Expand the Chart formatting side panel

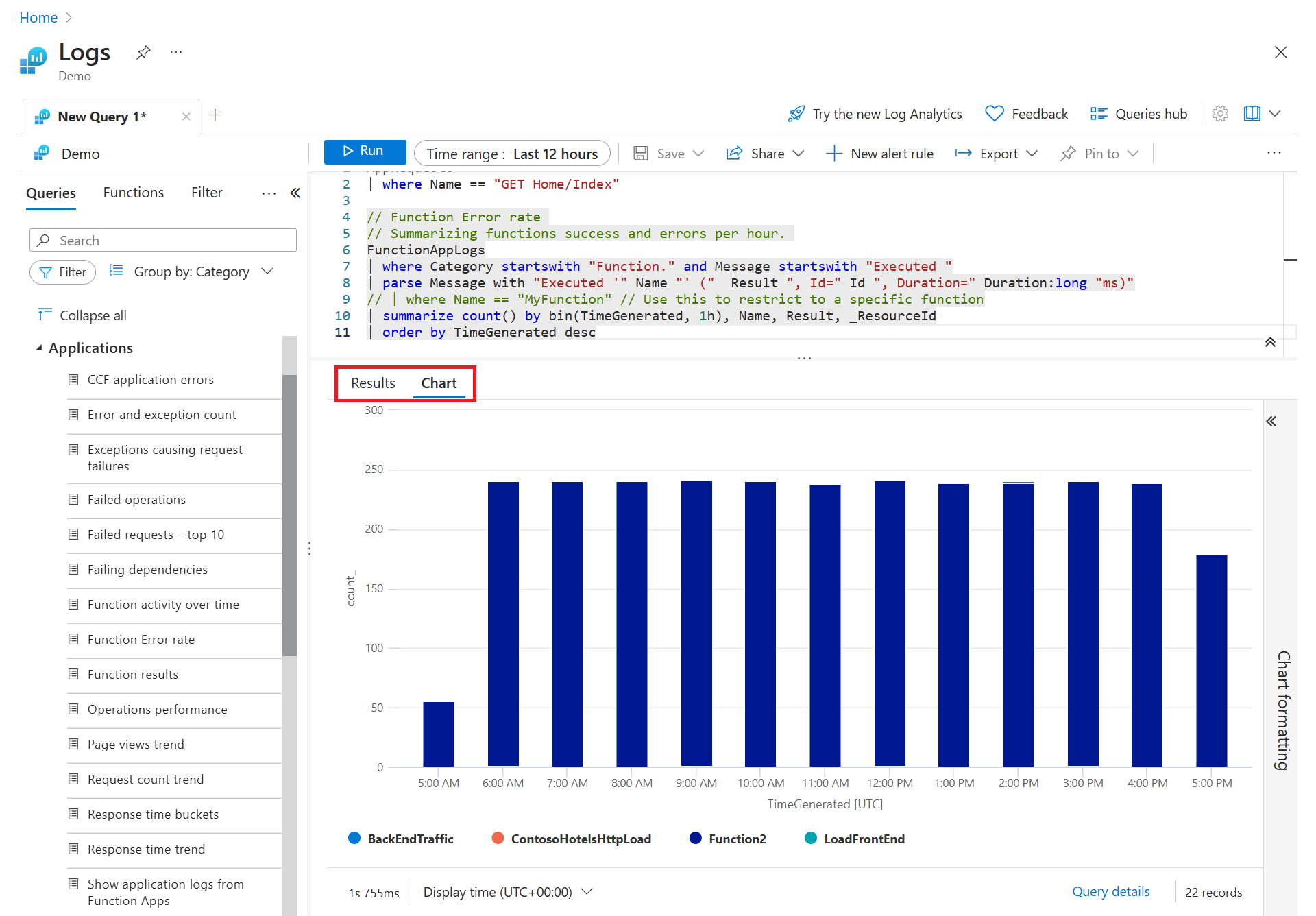tap(1271, 422)
